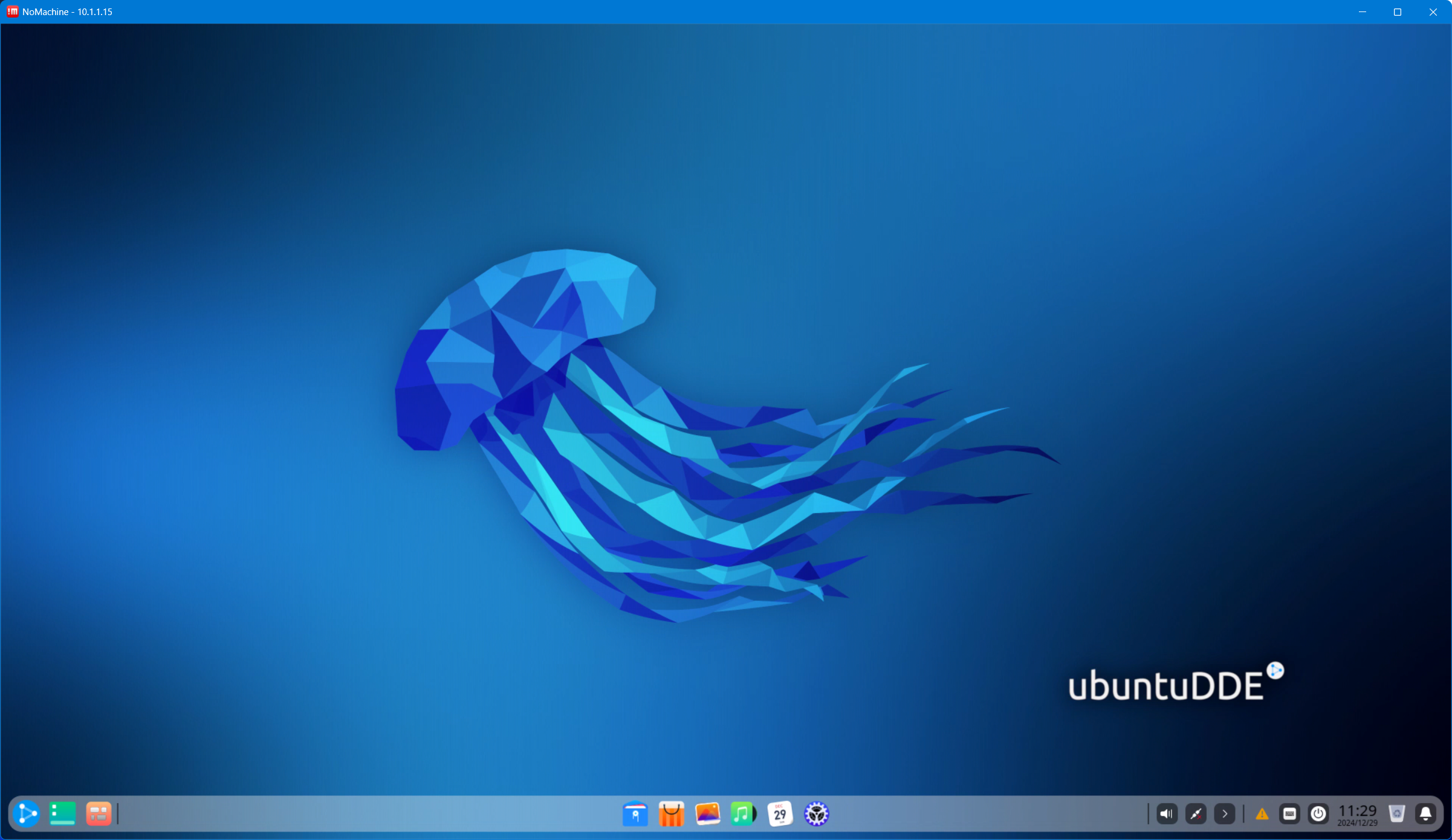Screen dimensions: 1452x840
Task: Click the power shutdown icon
Action: click(x=1318, y=814)
